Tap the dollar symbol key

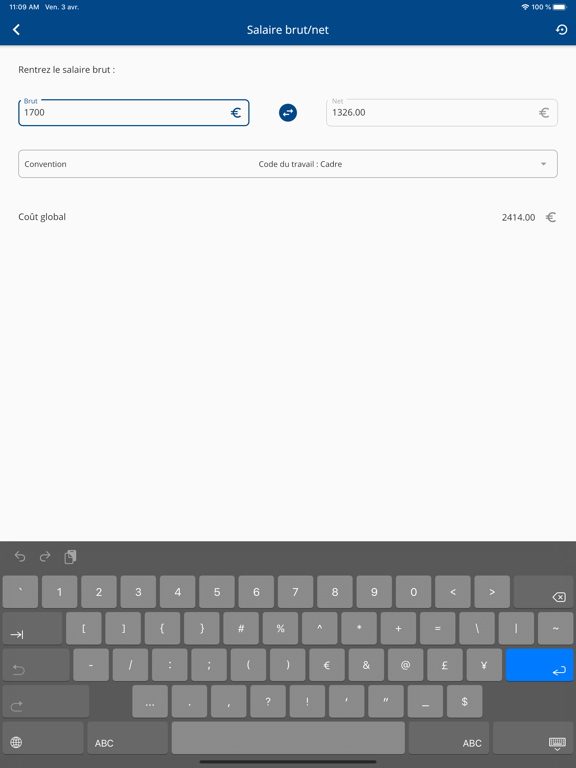pyautogui.click(x=464, y=701)
